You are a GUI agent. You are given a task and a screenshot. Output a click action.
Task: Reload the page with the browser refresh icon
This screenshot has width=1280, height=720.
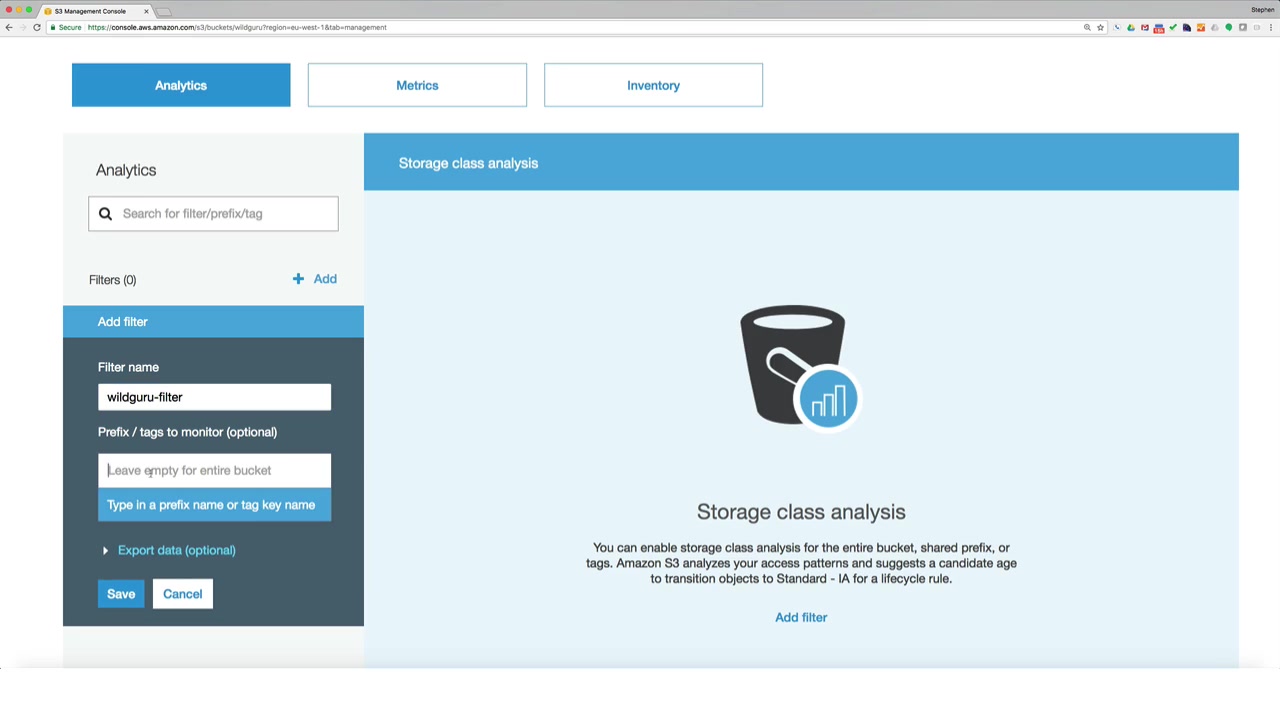pyautogui.click(x=37, y=27)
